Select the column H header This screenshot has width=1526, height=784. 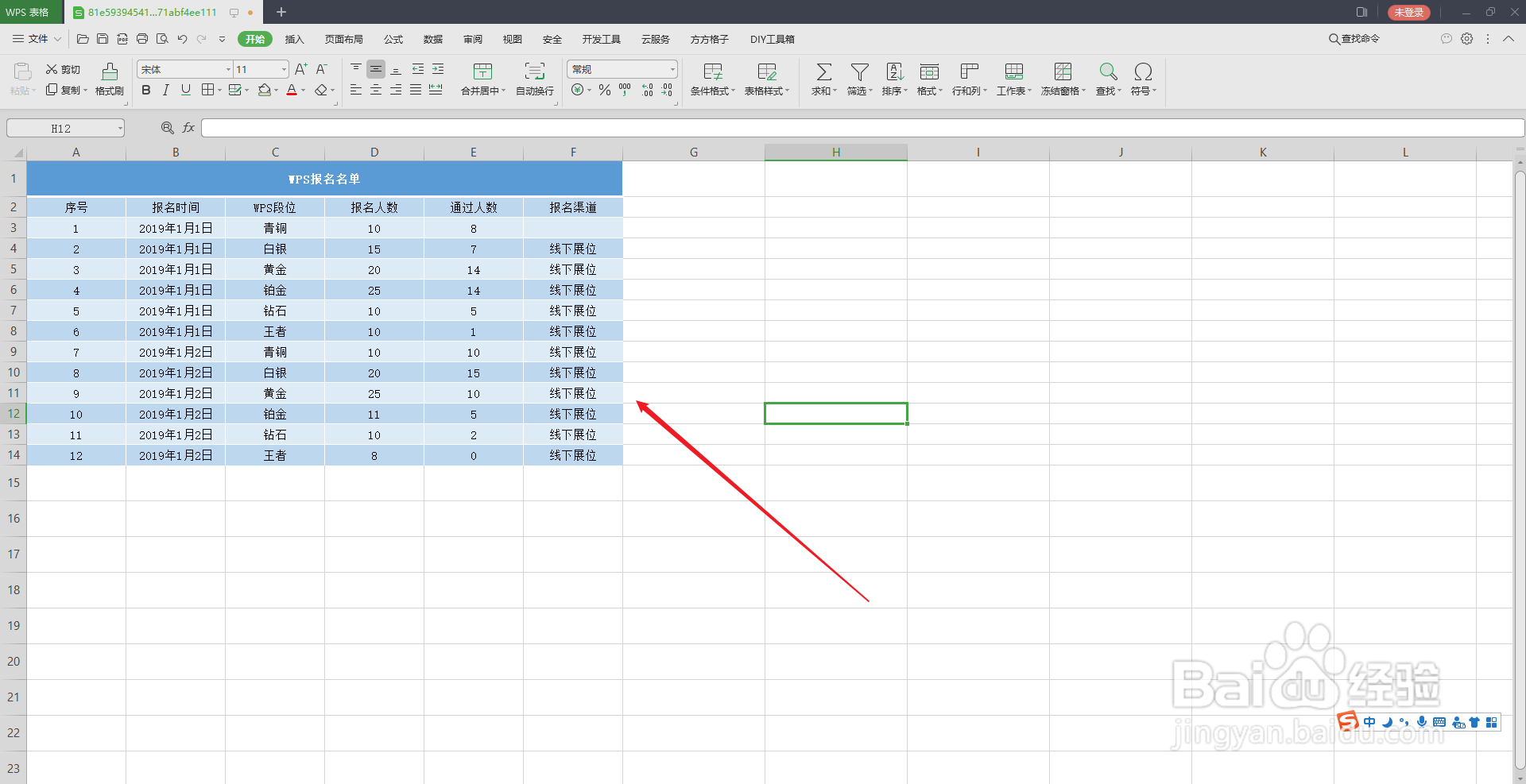(836, 152)
